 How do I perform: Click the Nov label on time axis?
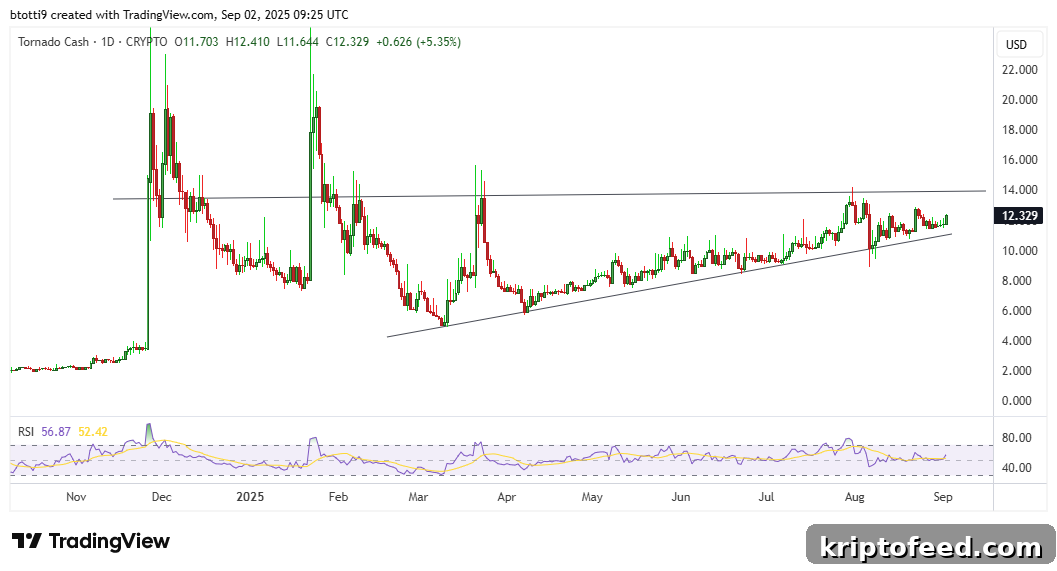[76, 497]
